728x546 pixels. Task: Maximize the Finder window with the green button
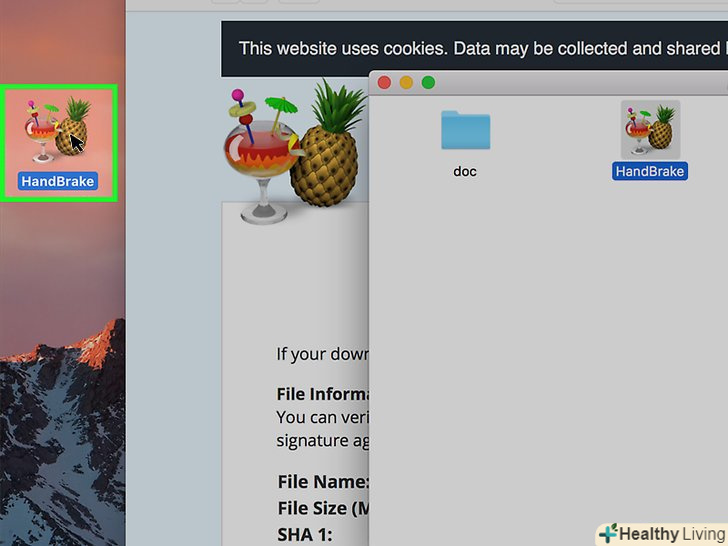coord(428,83)
